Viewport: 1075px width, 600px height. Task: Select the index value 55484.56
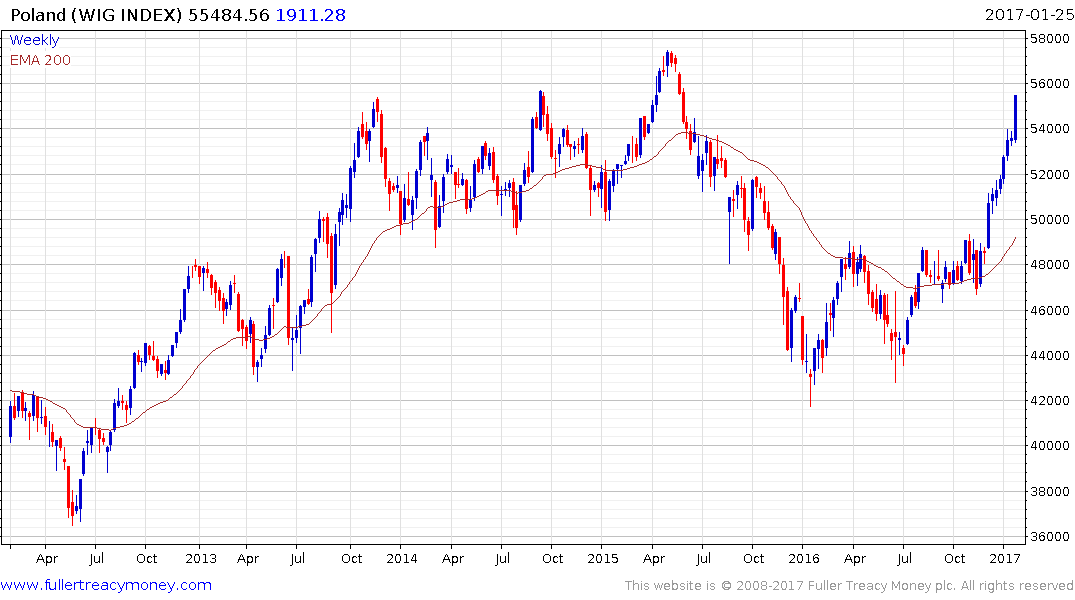[x=229, y=14]
